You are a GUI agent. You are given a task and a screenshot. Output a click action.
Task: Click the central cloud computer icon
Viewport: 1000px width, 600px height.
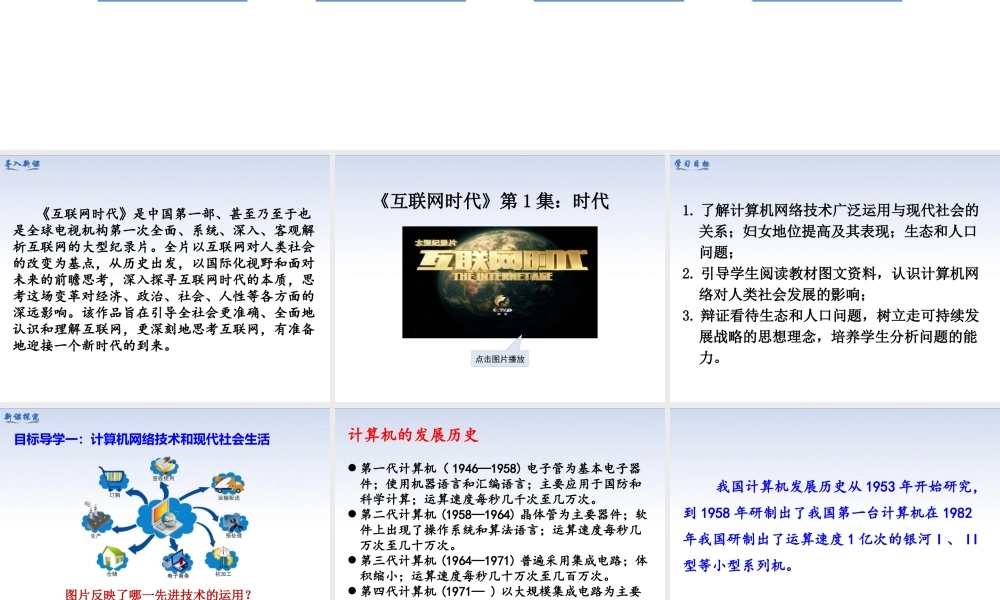(x=167, y=517)
